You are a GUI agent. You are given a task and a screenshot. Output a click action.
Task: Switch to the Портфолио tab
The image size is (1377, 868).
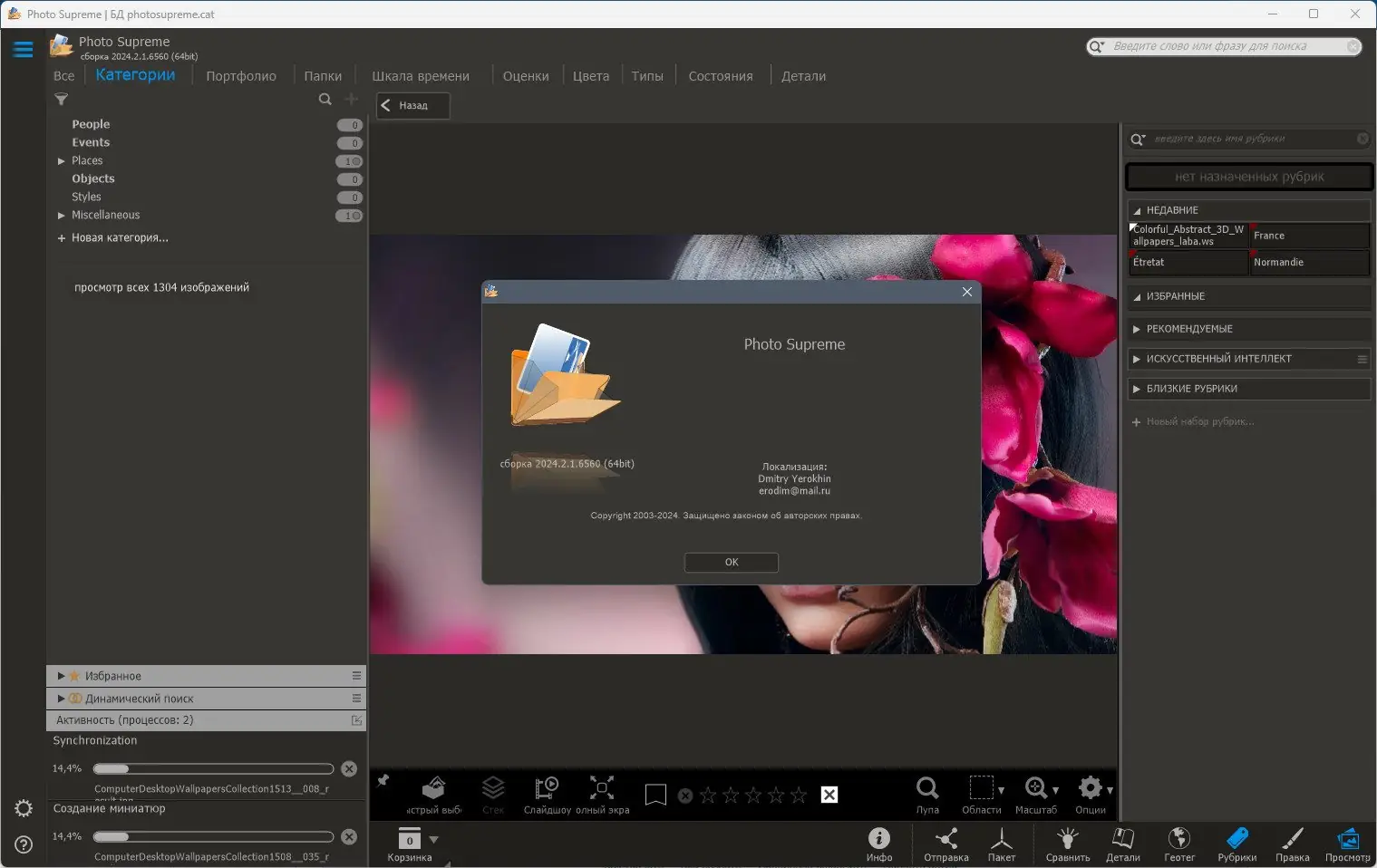pyautogui.click(x=241, y=76)
